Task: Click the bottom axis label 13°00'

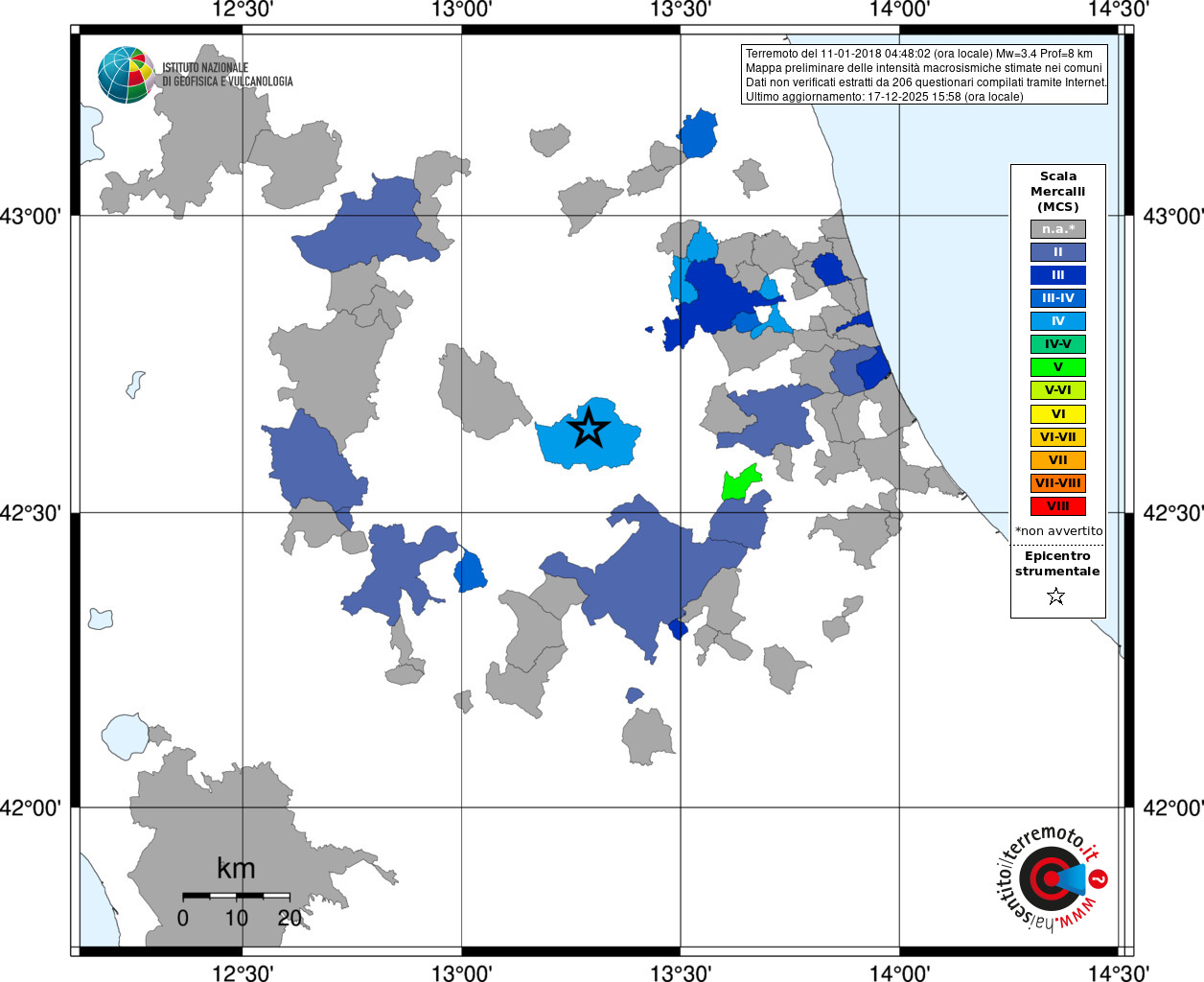Action: [x=462, y=973]
